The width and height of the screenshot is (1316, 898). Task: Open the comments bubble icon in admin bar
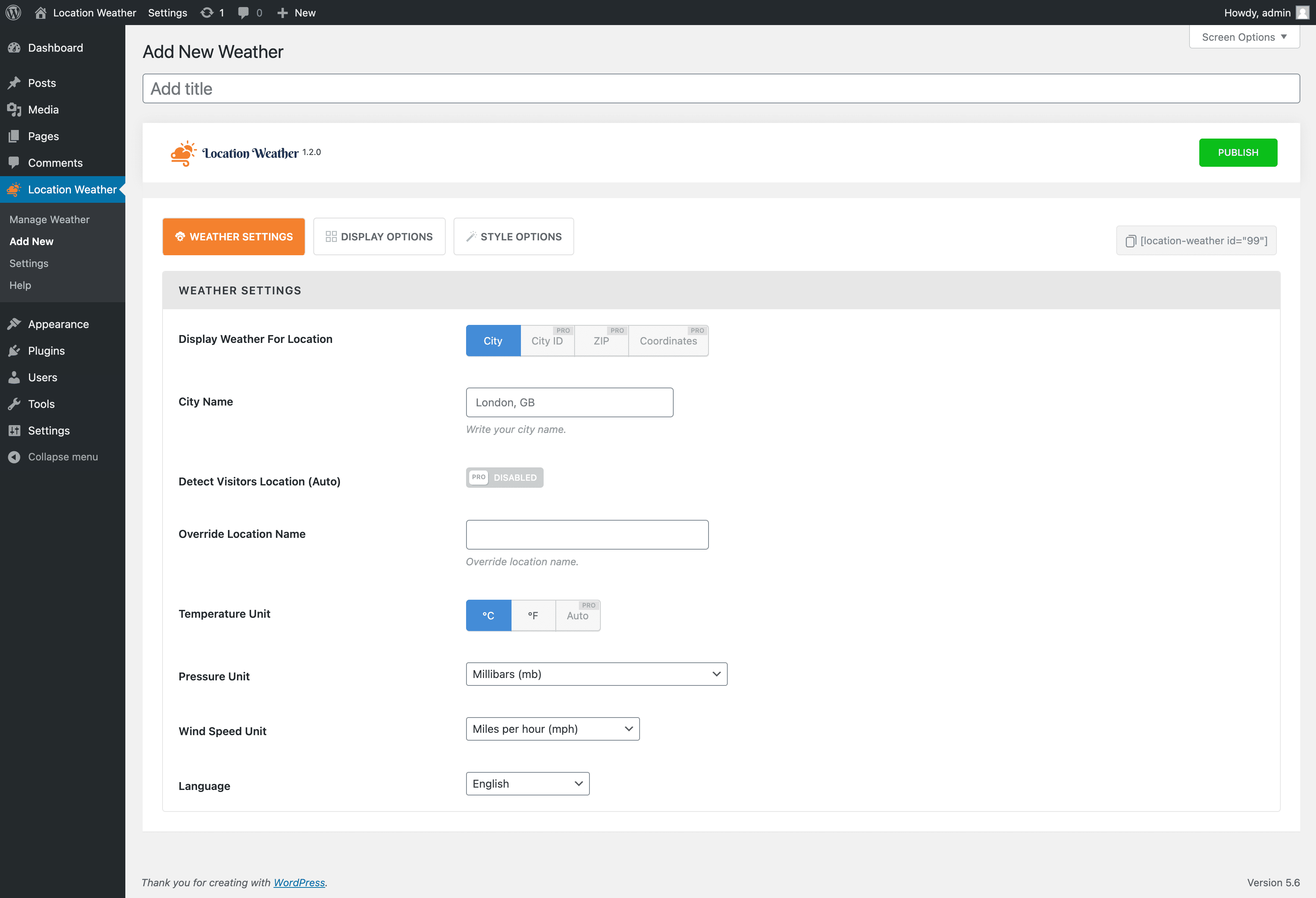(244, 13)
